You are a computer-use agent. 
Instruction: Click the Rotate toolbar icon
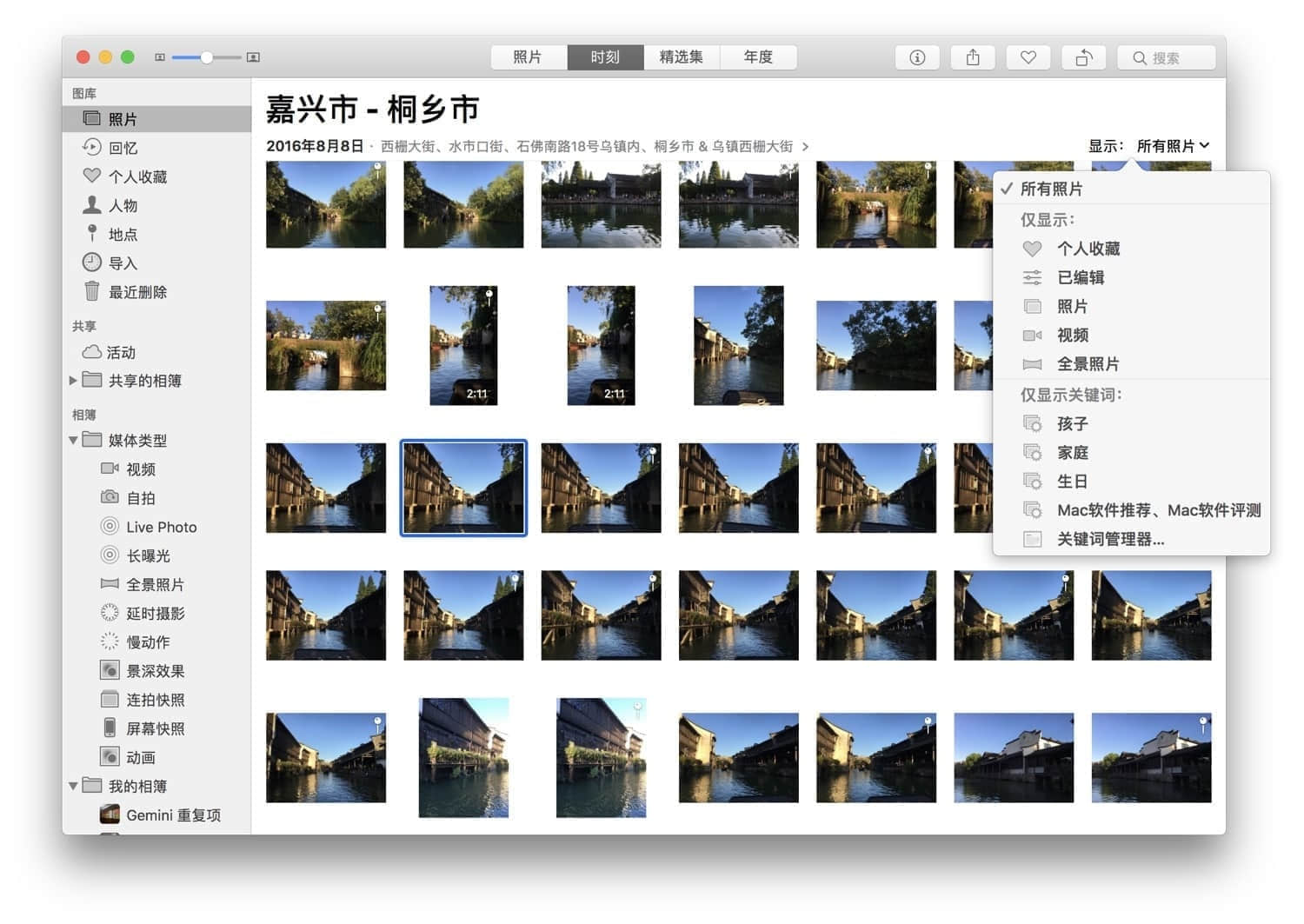click(x=1084, y=57)
